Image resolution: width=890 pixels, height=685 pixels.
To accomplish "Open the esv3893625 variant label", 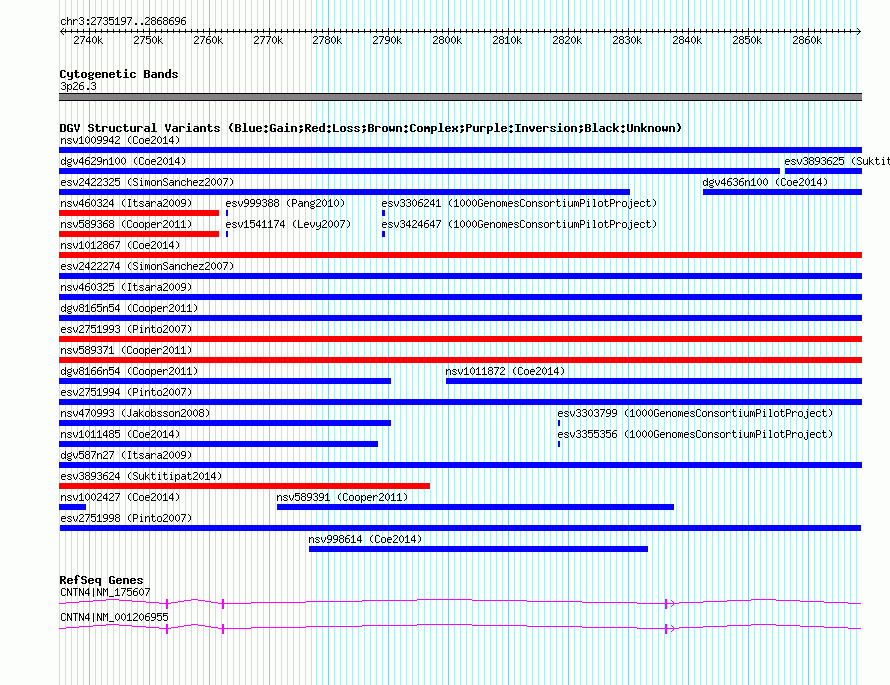I will (837, 161).
